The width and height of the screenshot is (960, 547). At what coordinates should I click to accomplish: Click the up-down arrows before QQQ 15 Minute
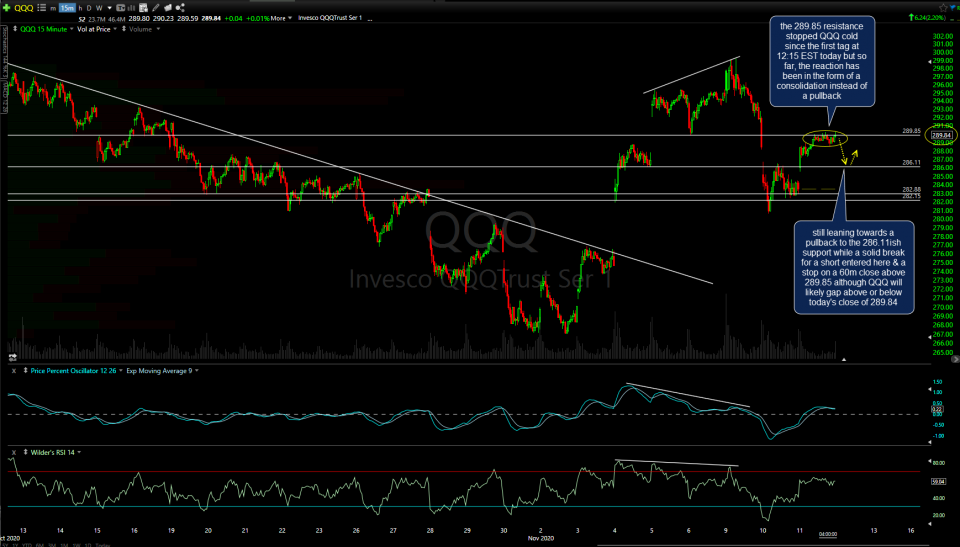coord(15,29)
